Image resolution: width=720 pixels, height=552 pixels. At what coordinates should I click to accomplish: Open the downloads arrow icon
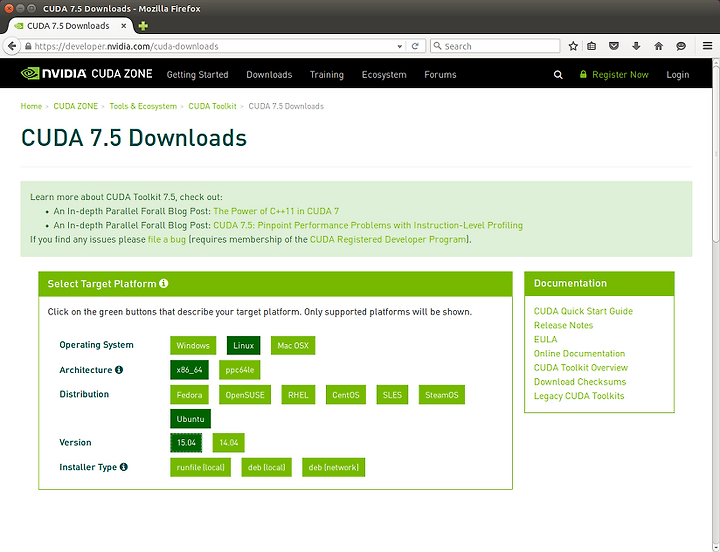pyautogui.click(x=636, y=46)
